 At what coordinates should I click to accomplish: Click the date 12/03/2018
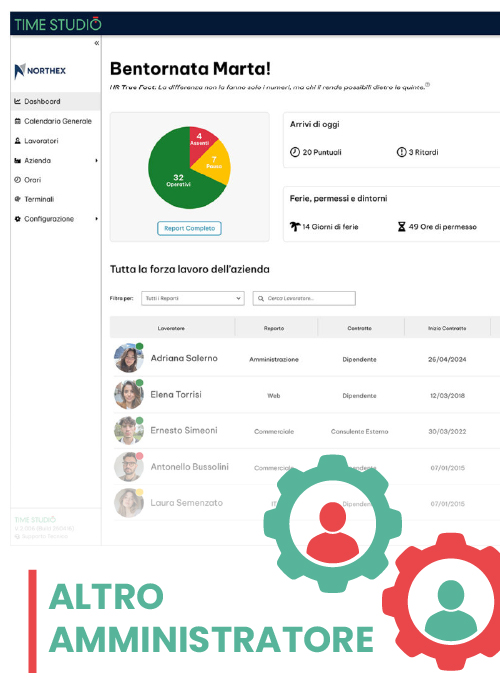pyautogui.click(x=447, y=396)
